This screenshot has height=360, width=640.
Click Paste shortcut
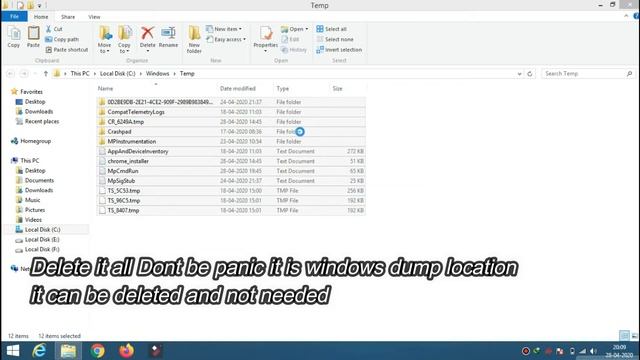pos(67,49)
